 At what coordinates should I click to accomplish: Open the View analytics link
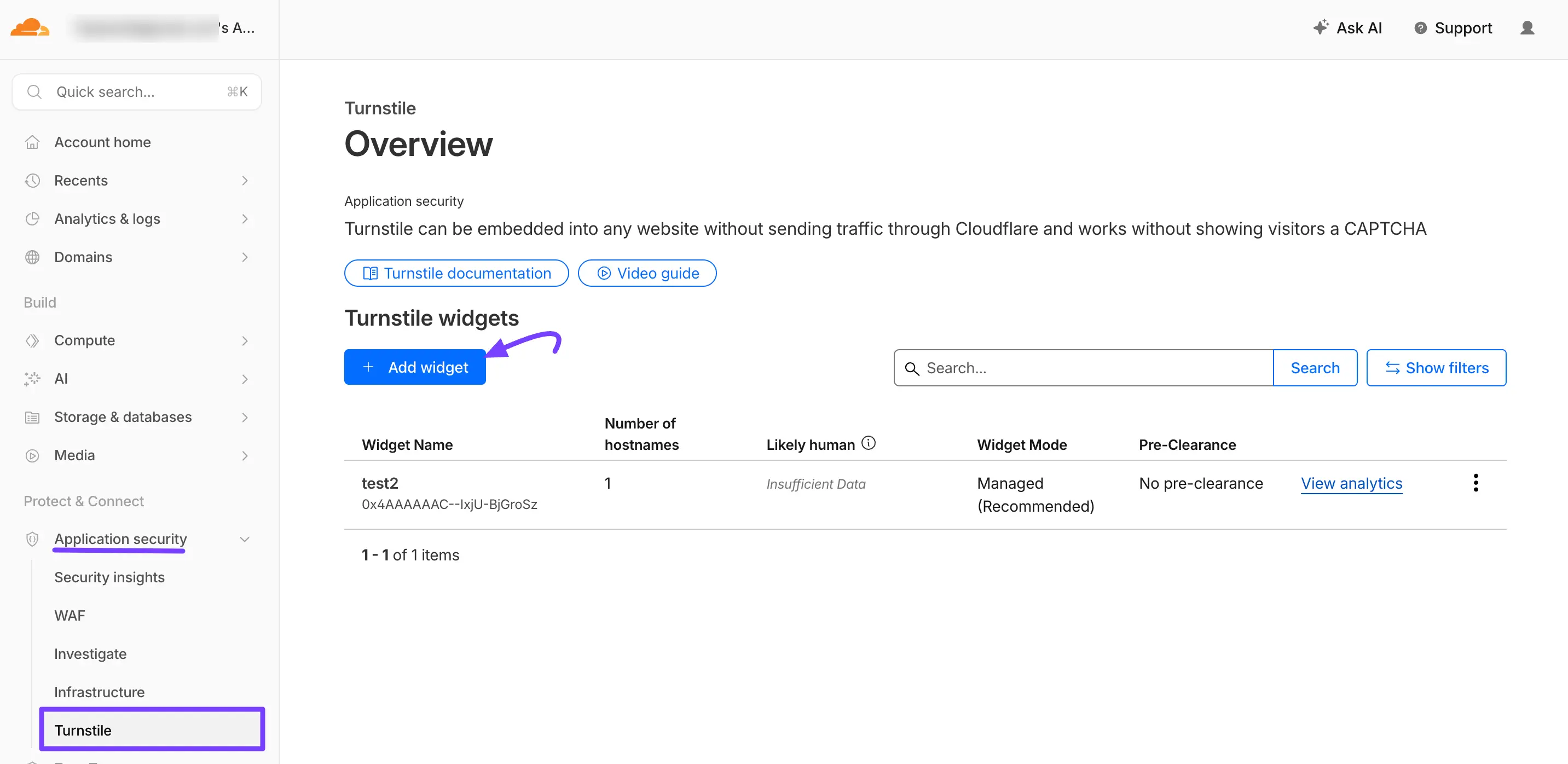1351,483
